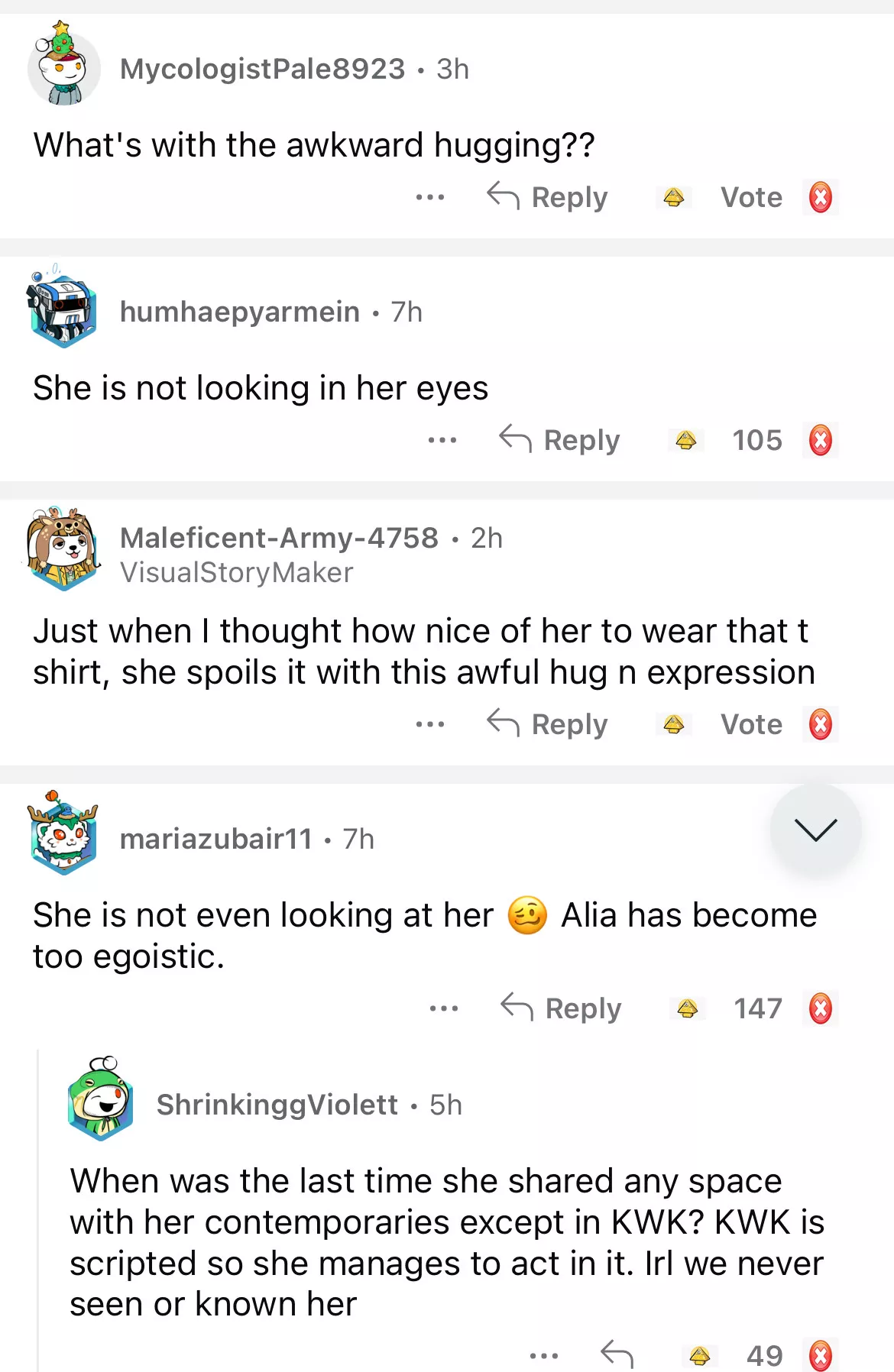The width and height of the screenshot is (894, 1372).
Task: Upvote MycologistPale8923's awkward hugging comment
Action: pos(674,198)
